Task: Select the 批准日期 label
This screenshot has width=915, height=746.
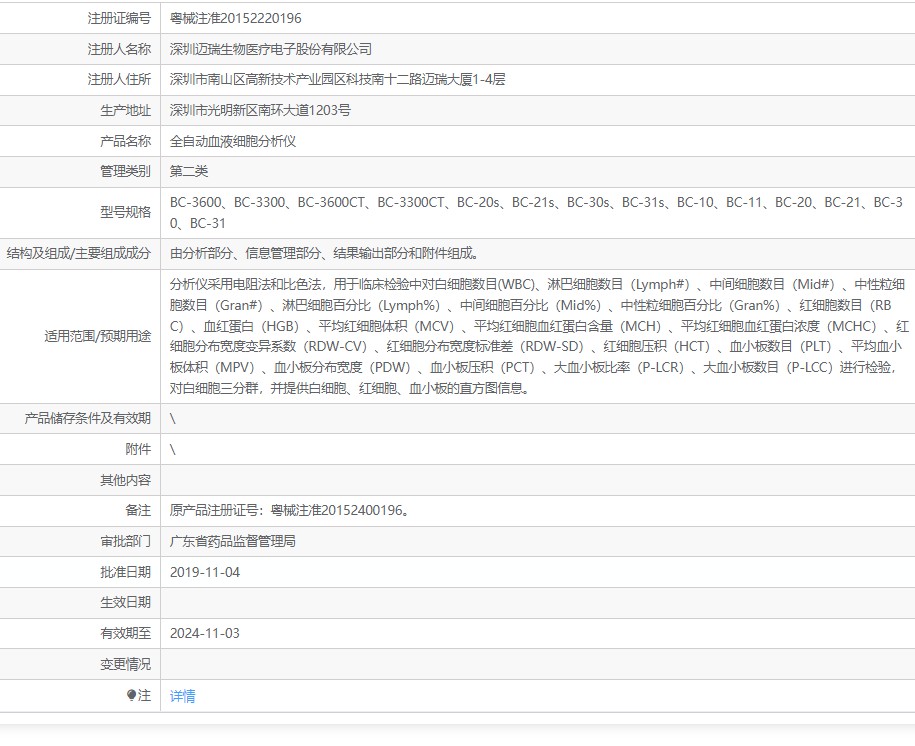Action: [125, 572]
